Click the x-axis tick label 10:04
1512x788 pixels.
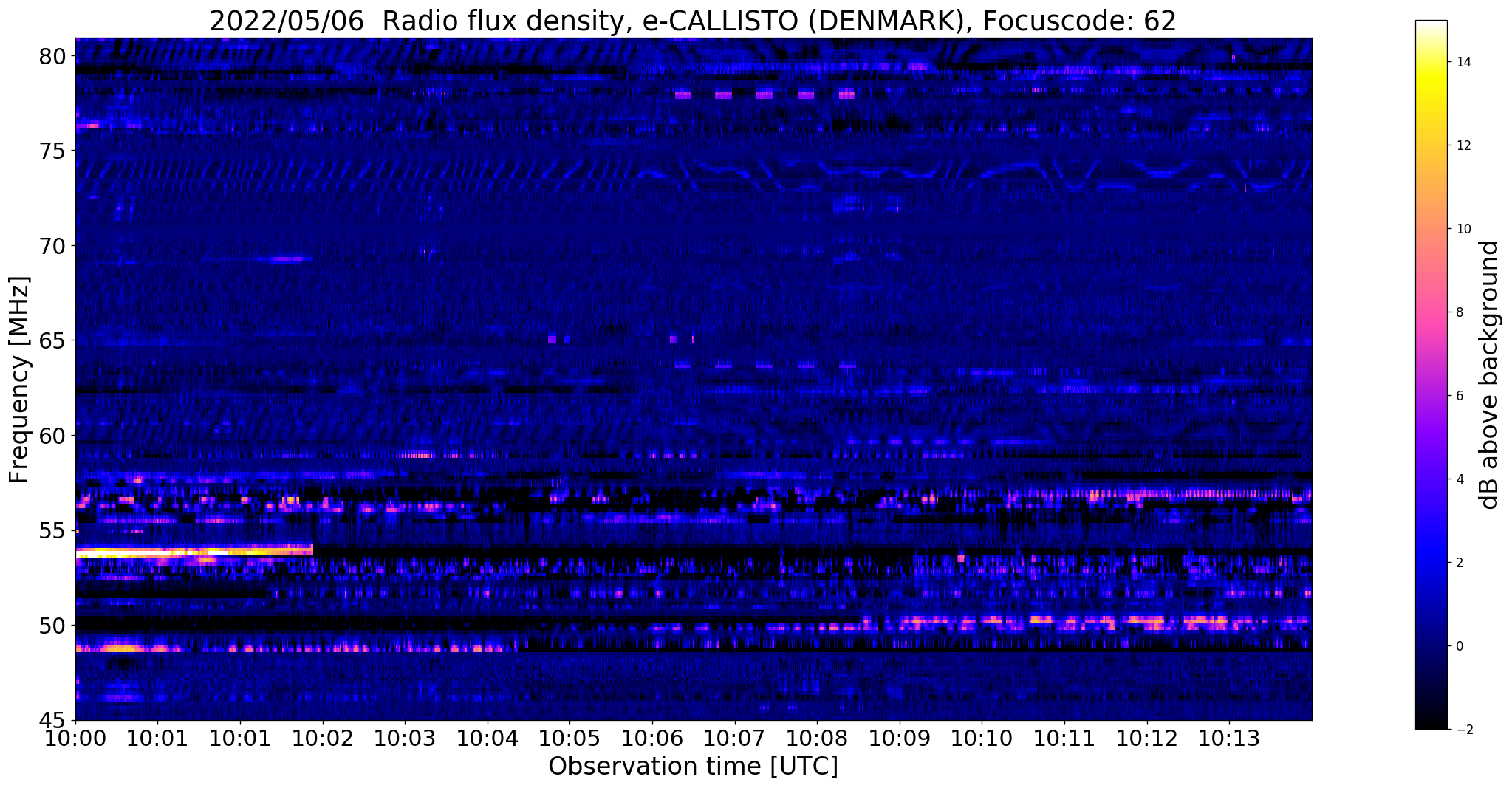(488, 739)
